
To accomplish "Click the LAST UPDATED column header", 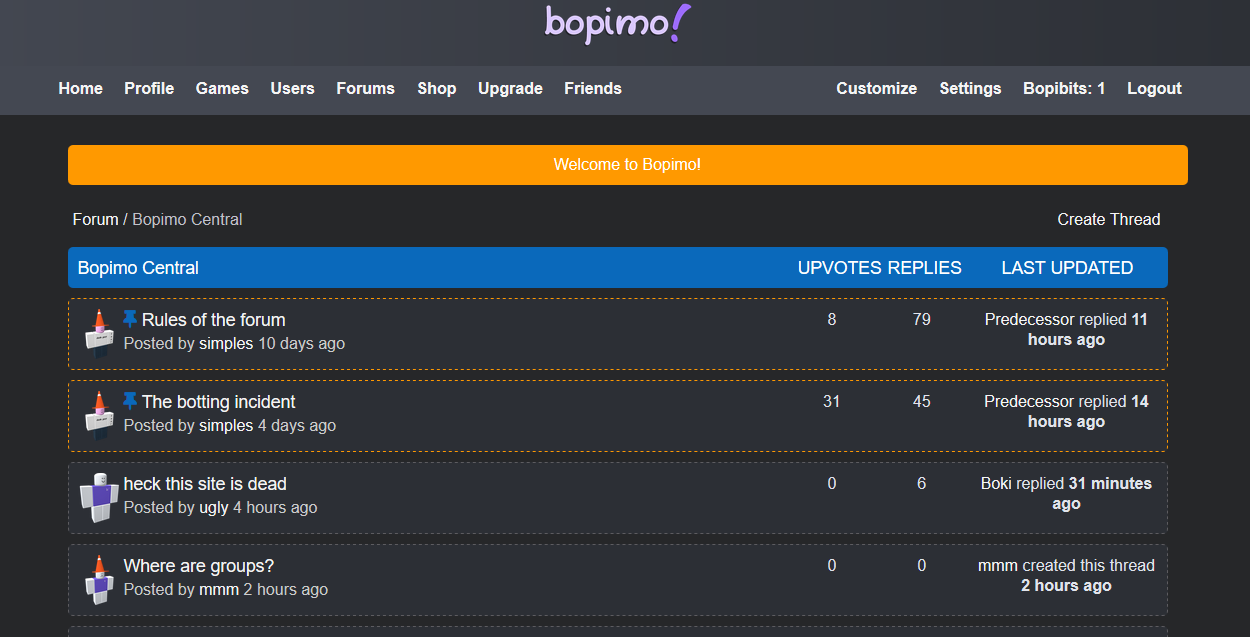I will pyautogui.click(x=1067, y=267).
